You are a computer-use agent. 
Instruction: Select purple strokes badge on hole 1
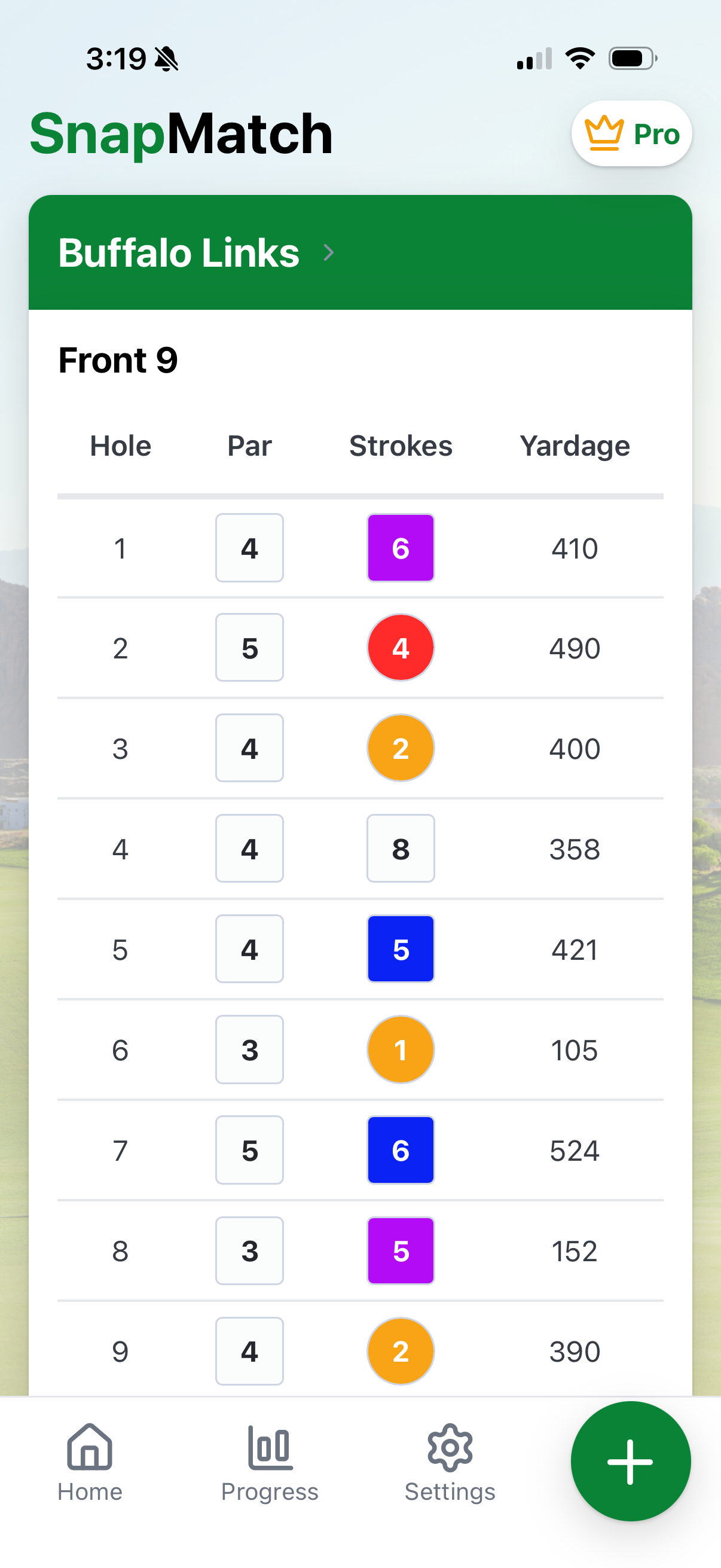tap(401, 548)
